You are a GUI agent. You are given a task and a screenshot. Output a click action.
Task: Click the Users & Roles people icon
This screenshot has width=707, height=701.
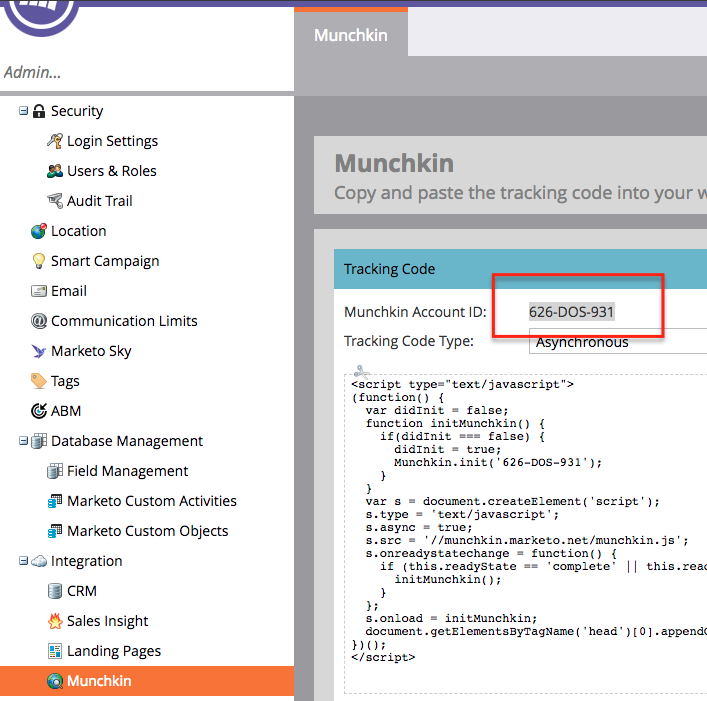(55, 171)
